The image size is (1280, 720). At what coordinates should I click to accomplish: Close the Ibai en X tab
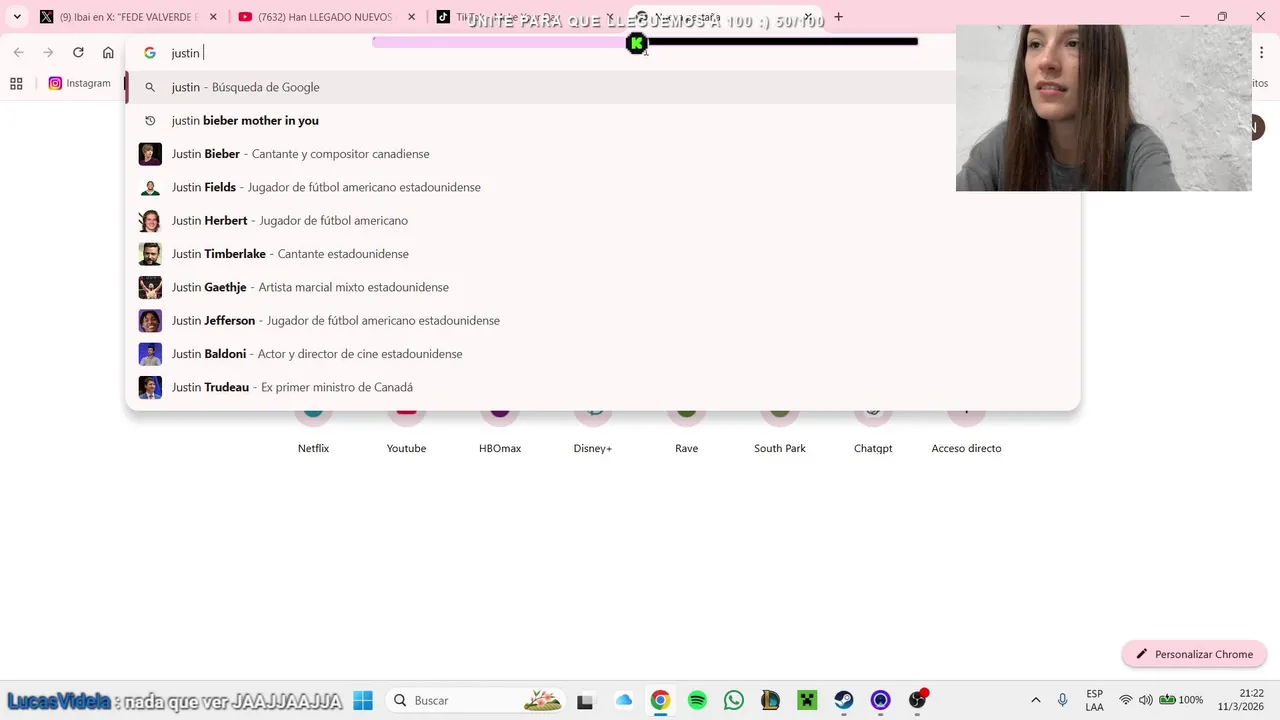[x=213, y=17]
